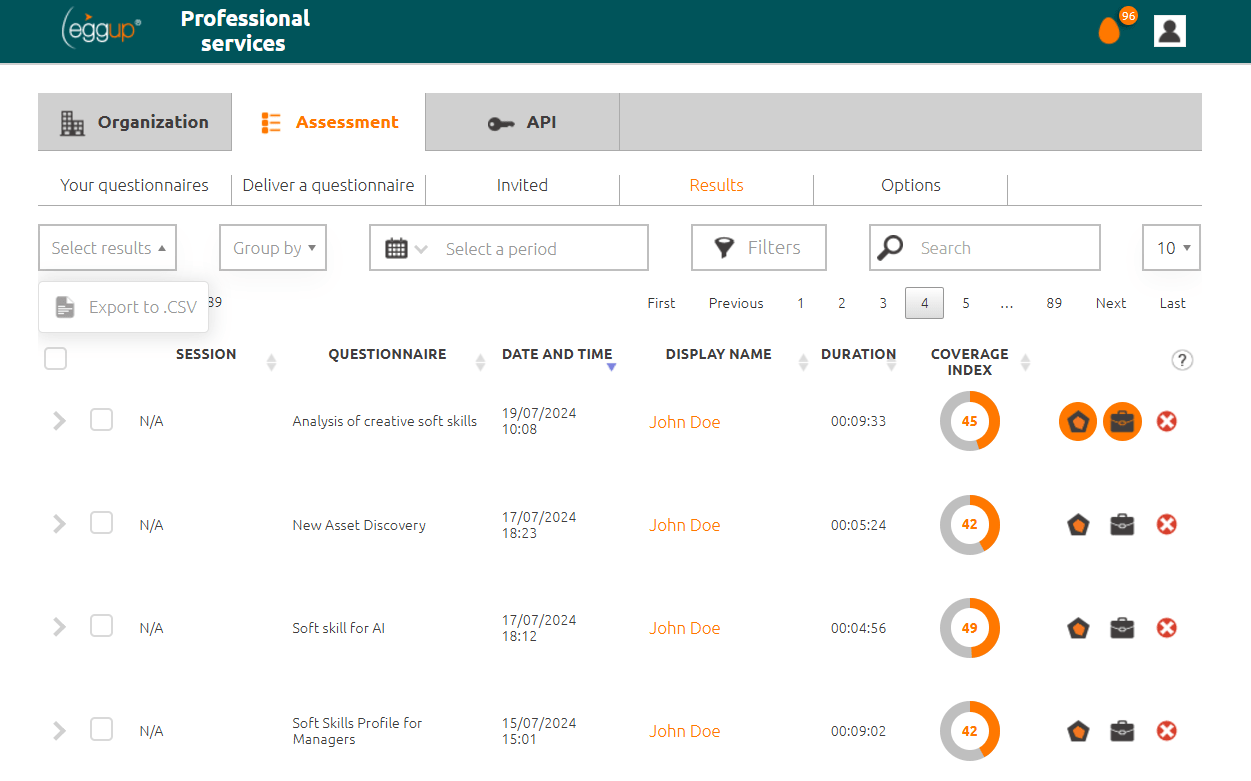The image size is (1251, 781).
Task: Sort by Coverage Index column arrows
Action: coord(1025,362)
